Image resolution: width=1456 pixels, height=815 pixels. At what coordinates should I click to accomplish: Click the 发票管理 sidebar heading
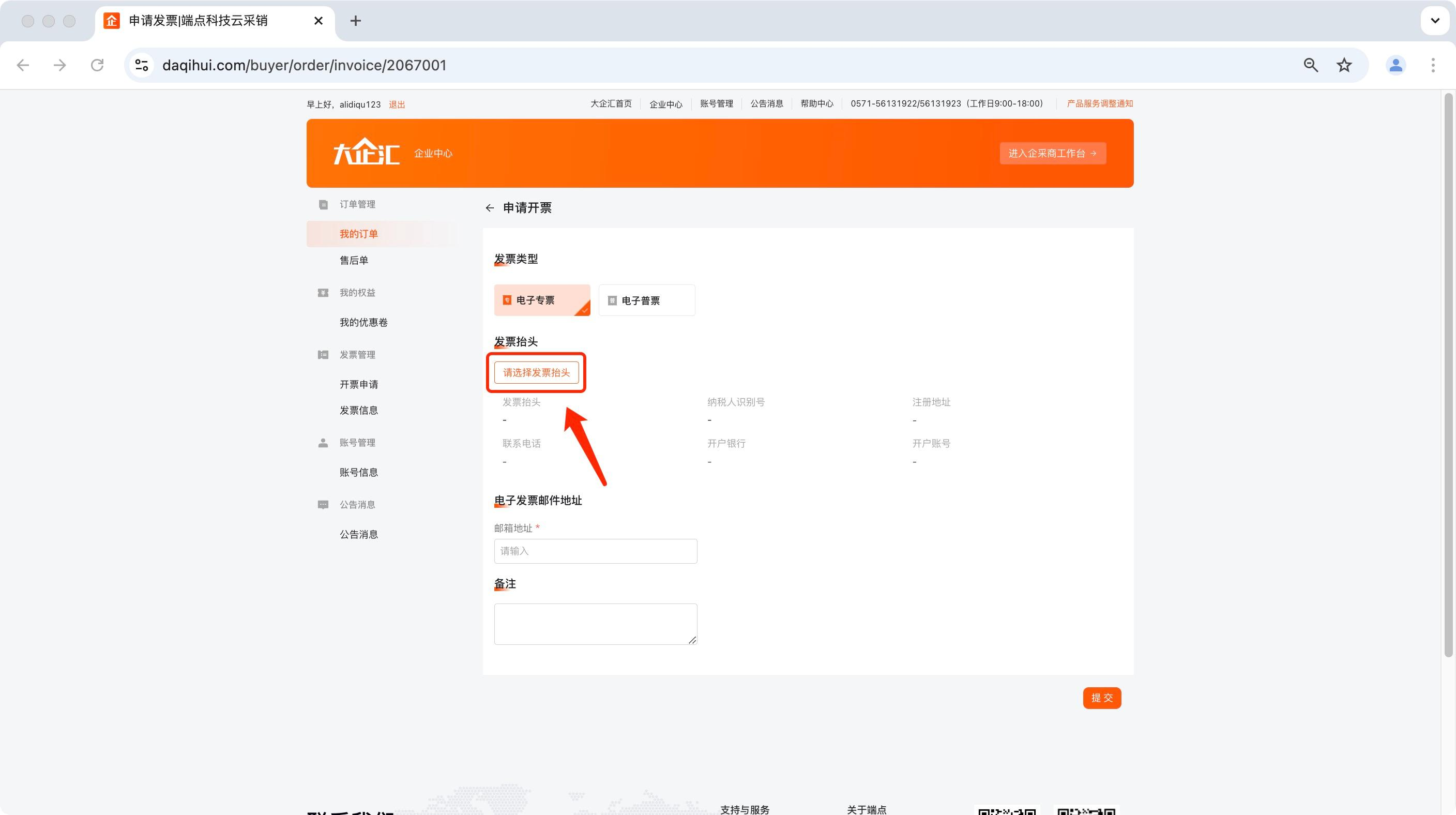click(x=357, y=355)
